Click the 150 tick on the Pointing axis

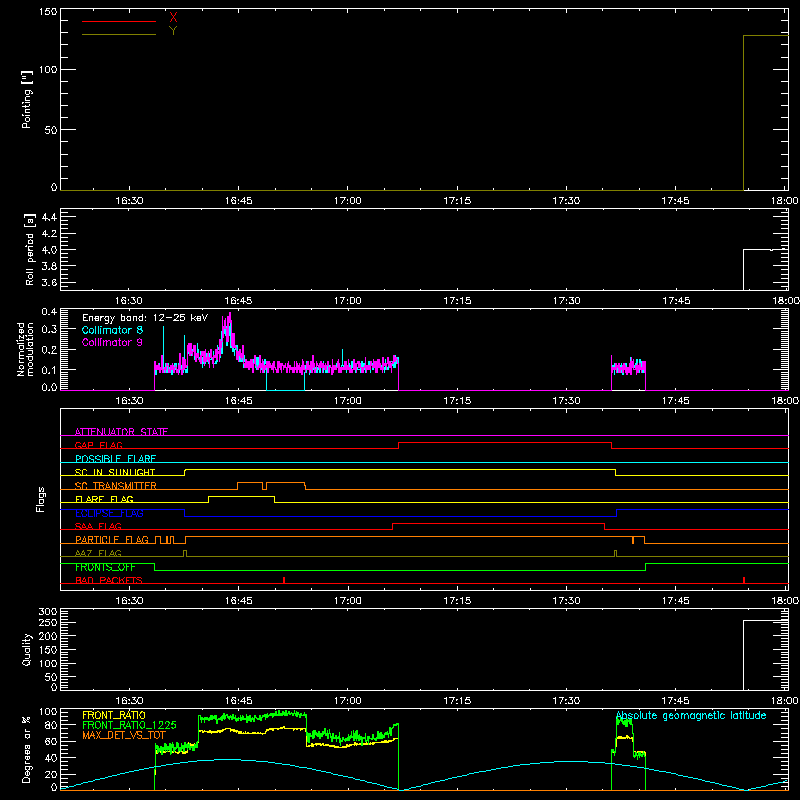point(48,12)
